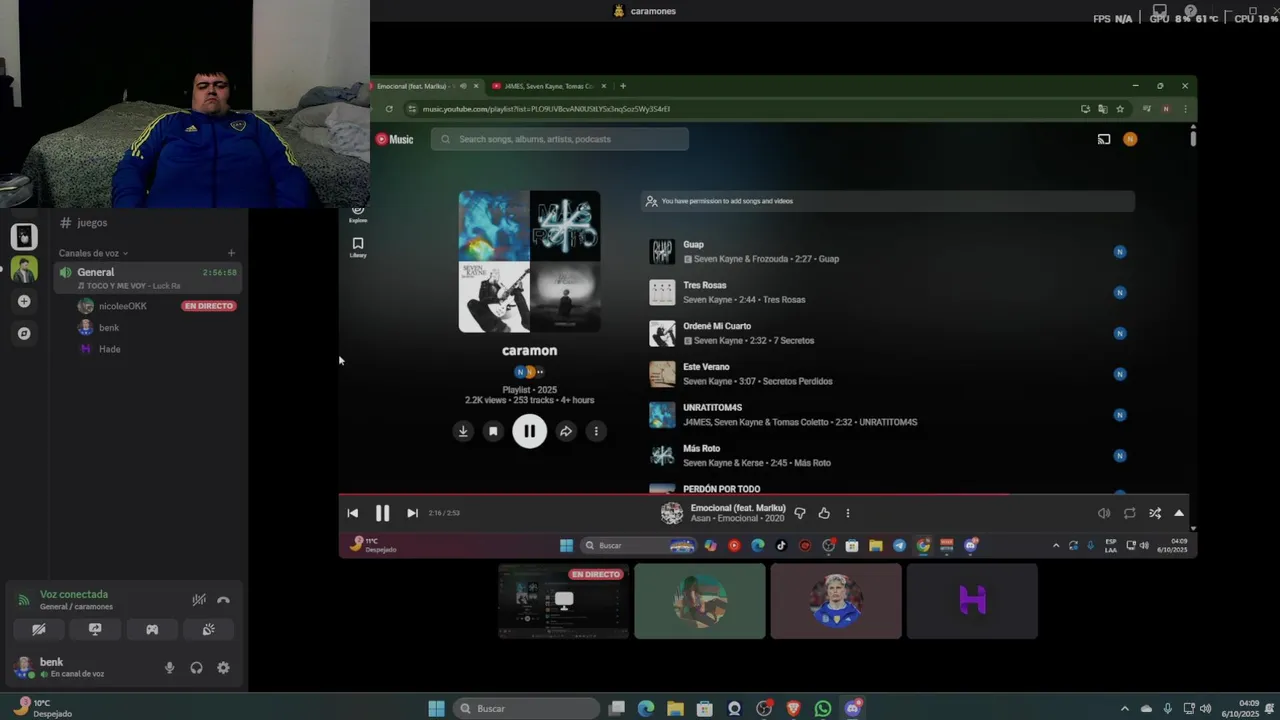Save the caramon playlist to library

(493, 431)
